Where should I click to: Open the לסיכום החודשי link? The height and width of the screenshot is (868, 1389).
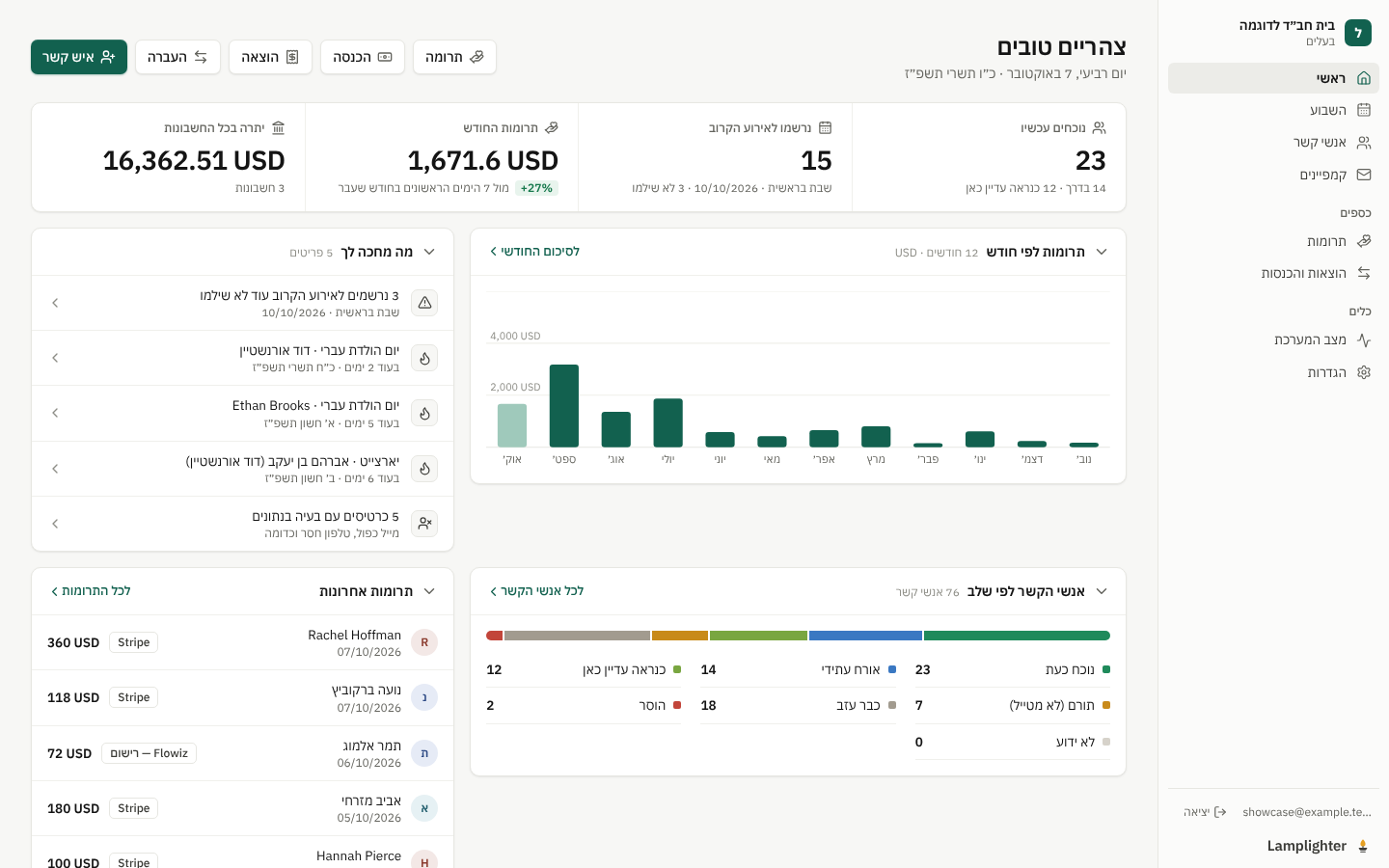click(534, 252)
